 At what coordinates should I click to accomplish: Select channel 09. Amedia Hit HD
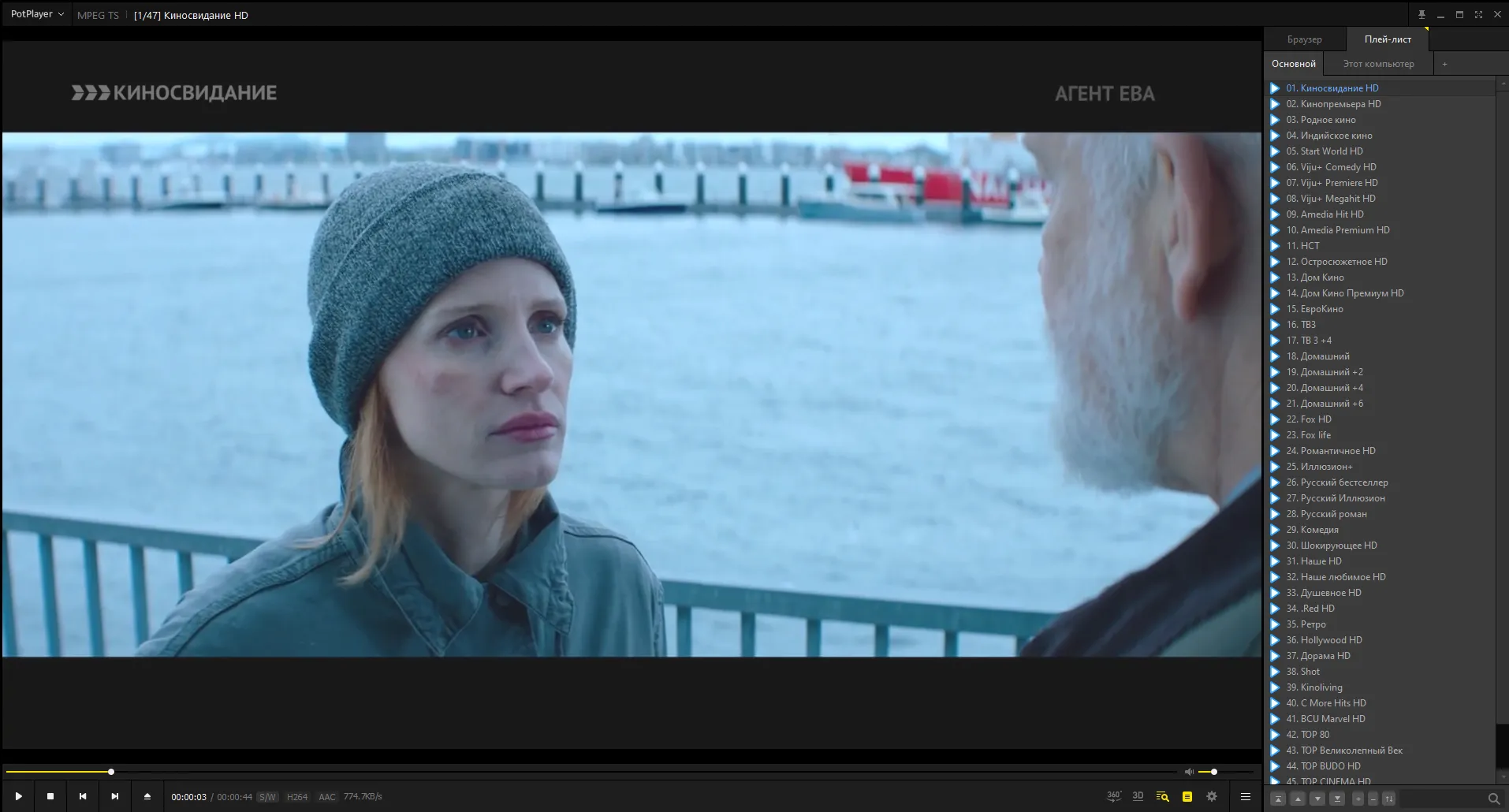point(1381,214)
